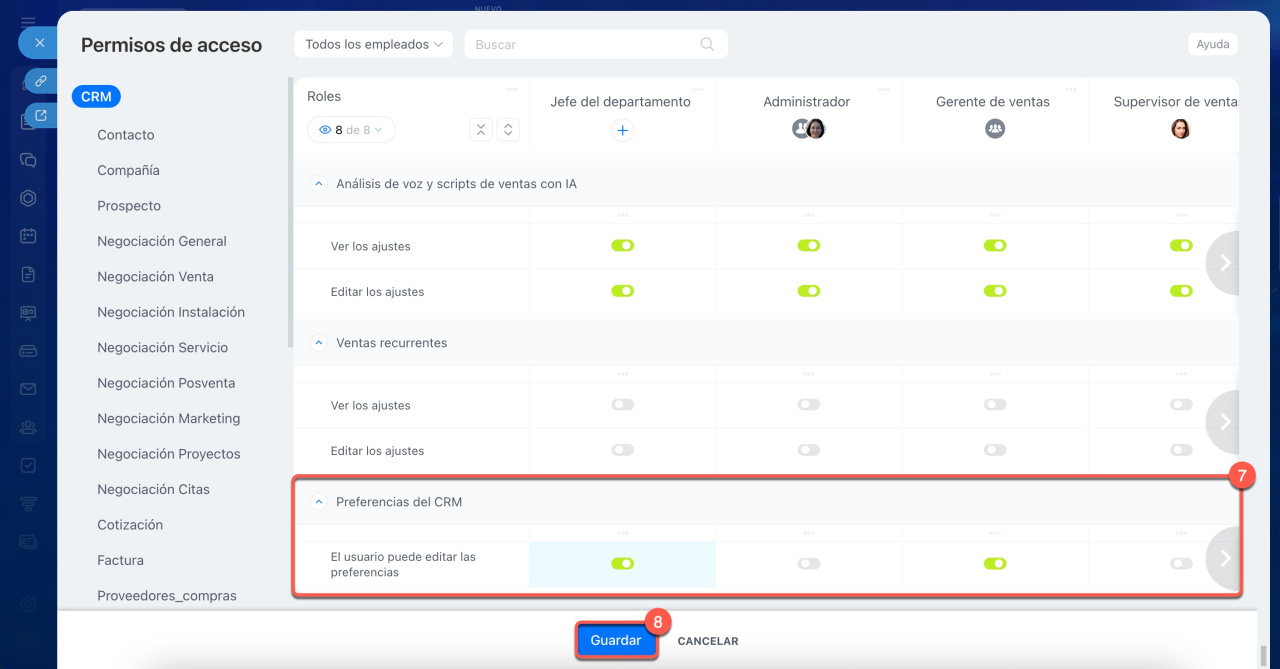This screenshot has height=669, width=1280.
Task: Open panel in new window icon
Action: point(40,116)
